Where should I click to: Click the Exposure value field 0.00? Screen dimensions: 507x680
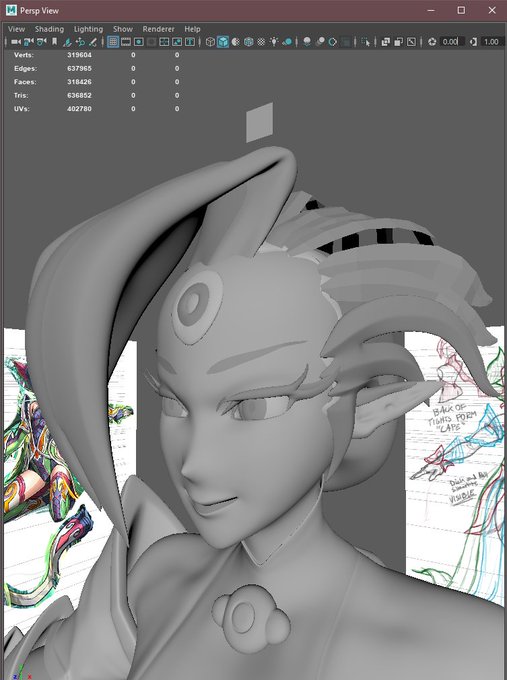[451, 42]
